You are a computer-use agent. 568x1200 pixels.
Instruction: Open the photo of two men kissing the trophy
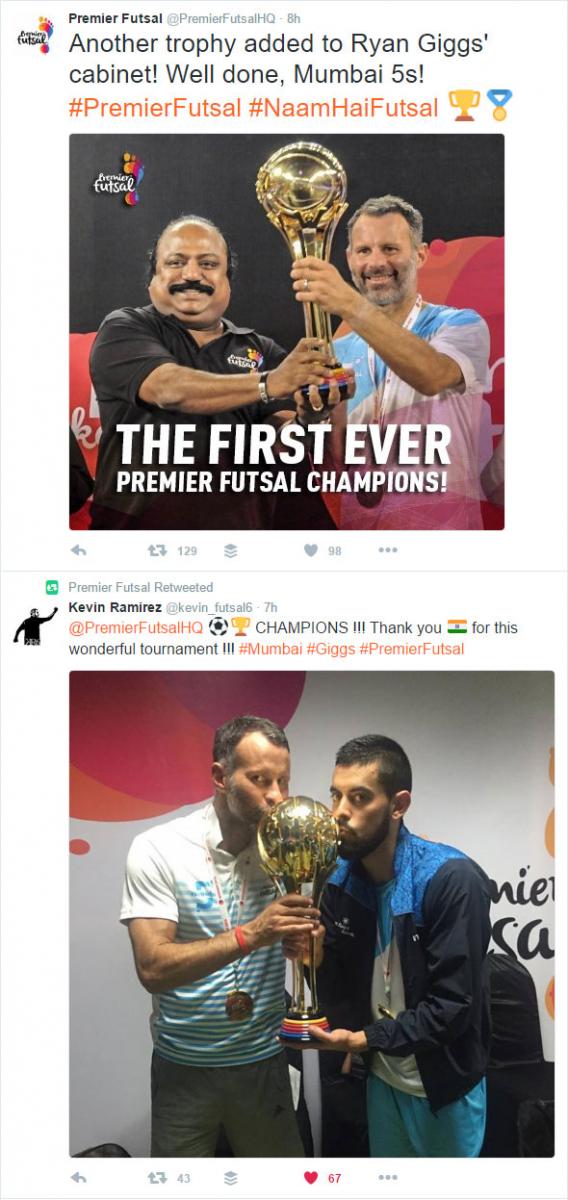(x=311, y=913)
